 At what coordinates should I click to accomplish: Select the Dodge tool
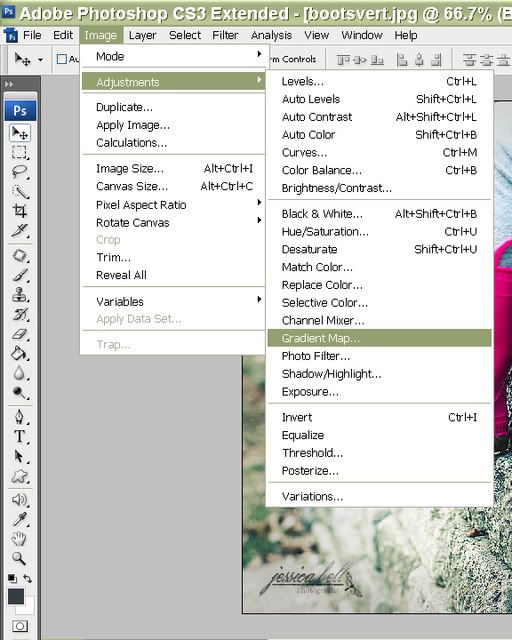pos(20,393)
